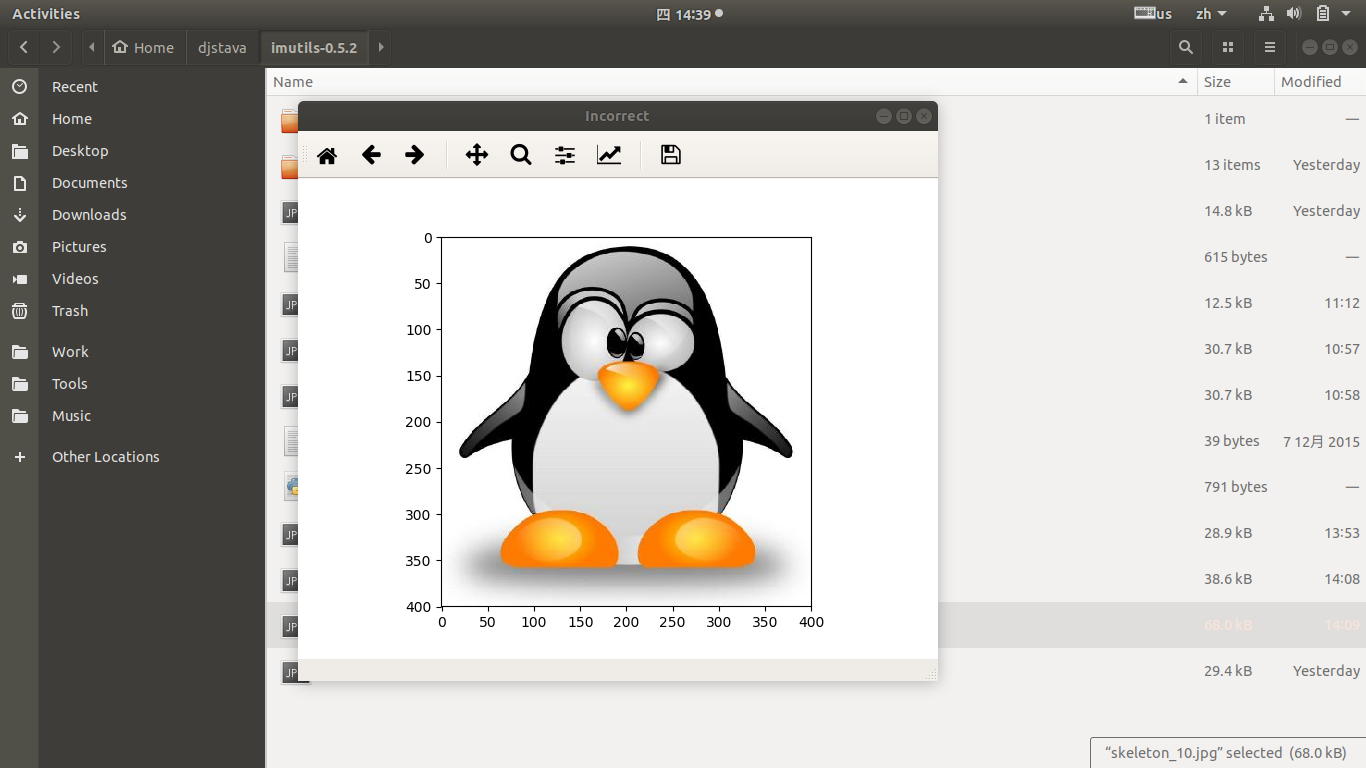Expand path bar left arrow
The image size is (1366, 768).
click(x=92, y=47)
